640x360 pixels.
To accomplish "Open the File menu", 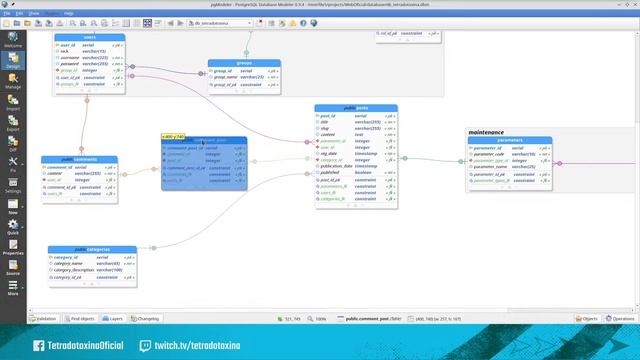I will [x=7, y=13].
